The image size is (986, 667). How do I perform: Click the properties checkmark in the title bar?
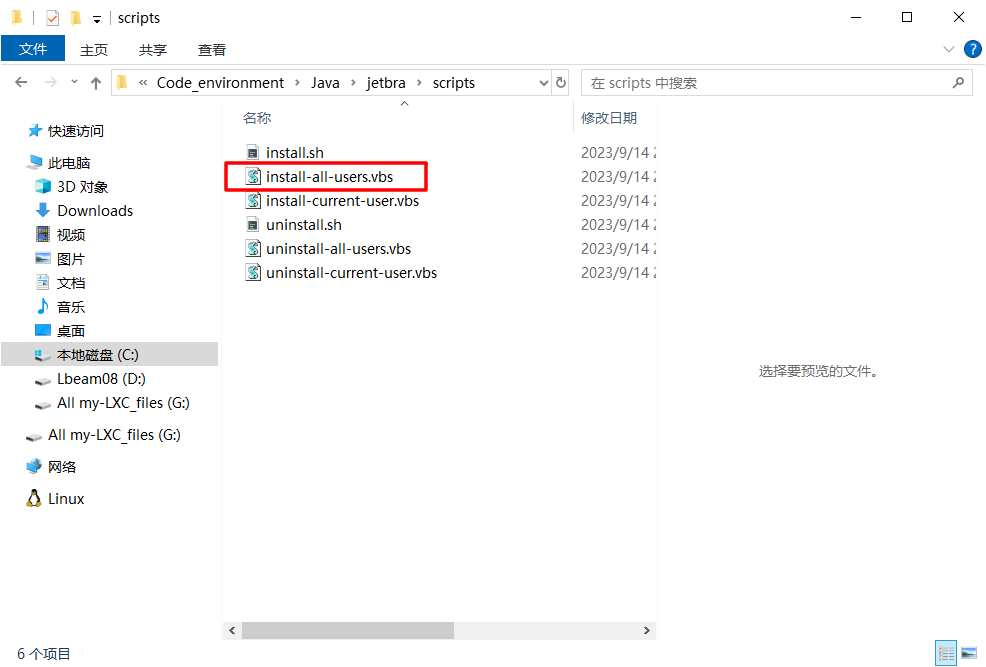(x=53, y=18)
